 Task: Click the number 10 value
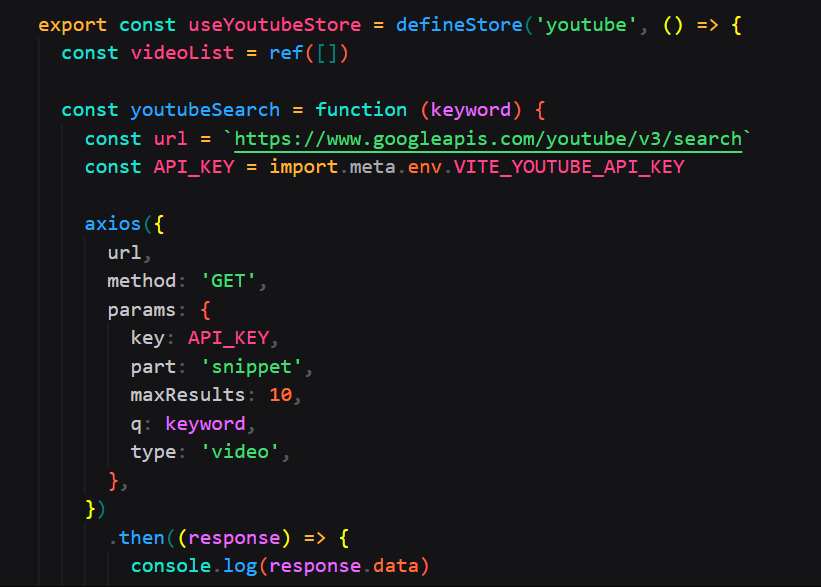pyautogui.click(x=281, y=395)
